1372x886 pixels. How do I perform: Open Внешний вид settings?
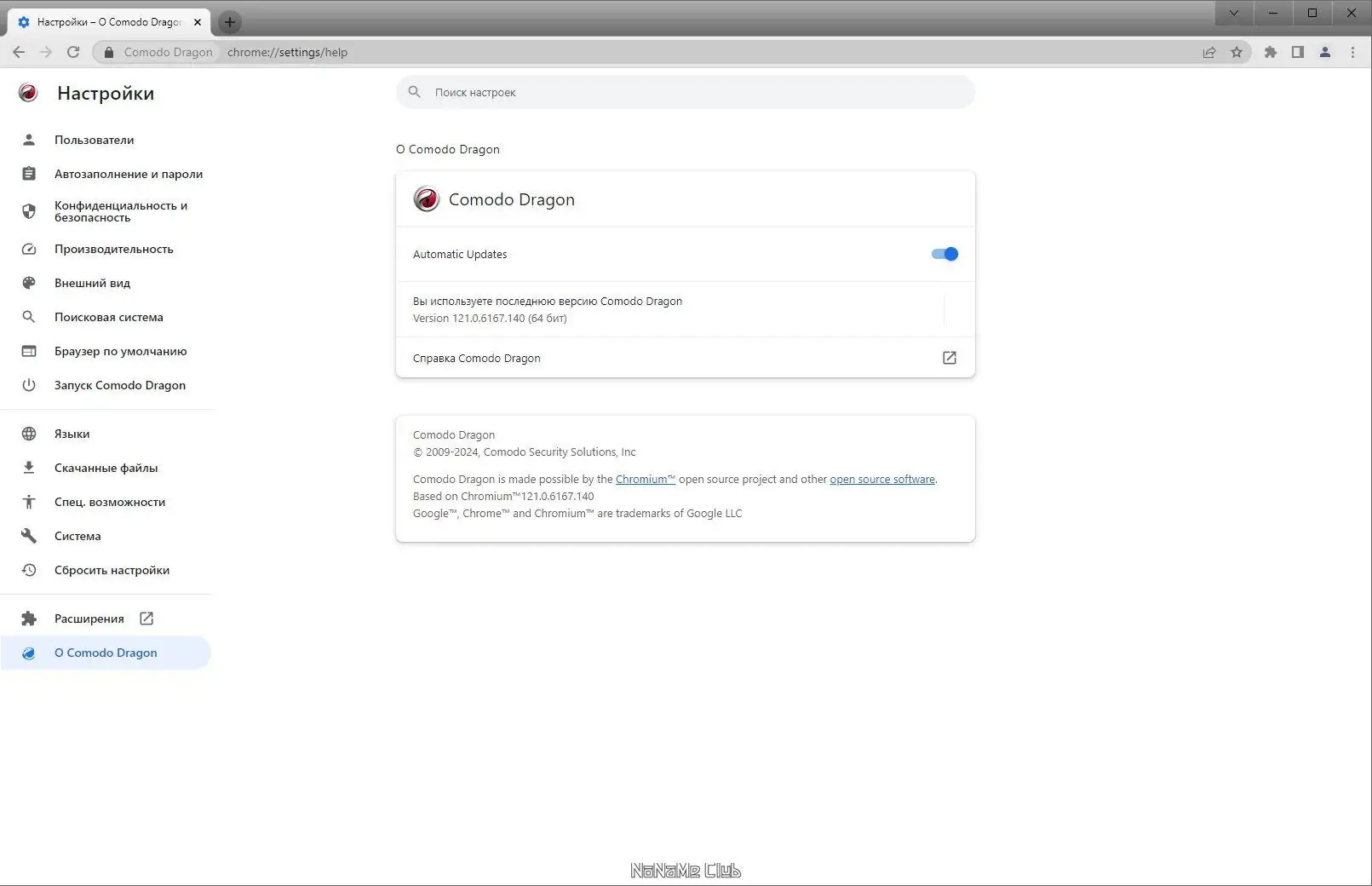[x=106, y=283]
